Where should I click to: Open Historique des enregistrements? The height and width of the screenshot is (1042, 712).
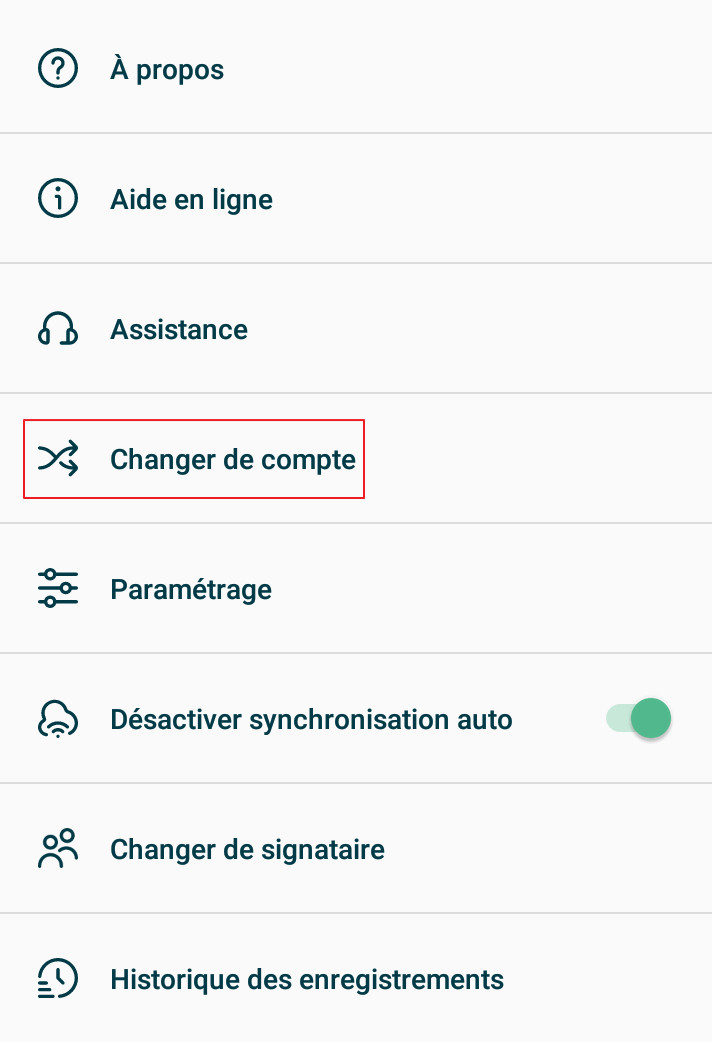(x=307, y=980)
